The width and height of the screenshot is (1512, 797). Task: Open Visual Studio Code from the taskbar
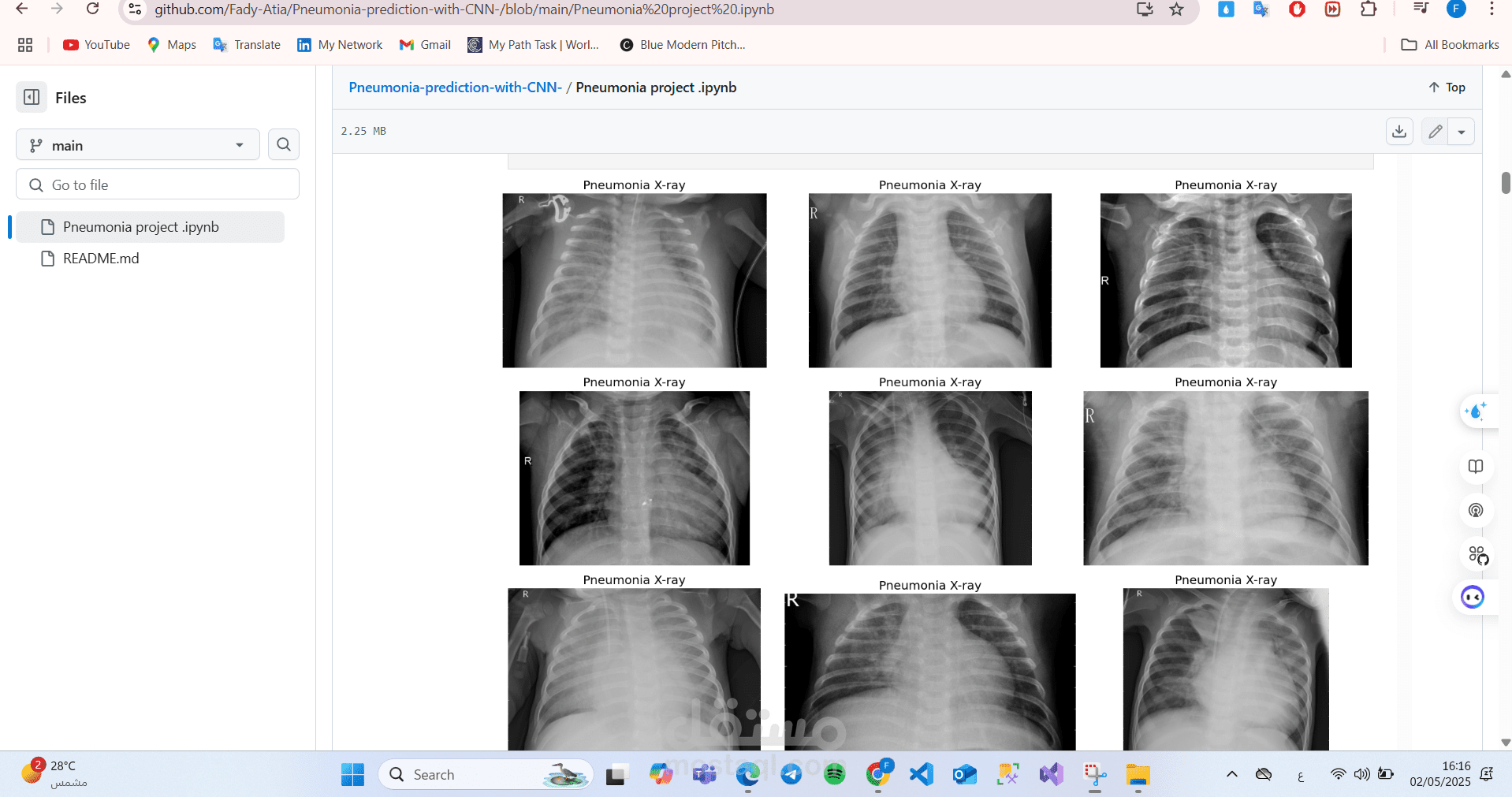tap(921, 775)
